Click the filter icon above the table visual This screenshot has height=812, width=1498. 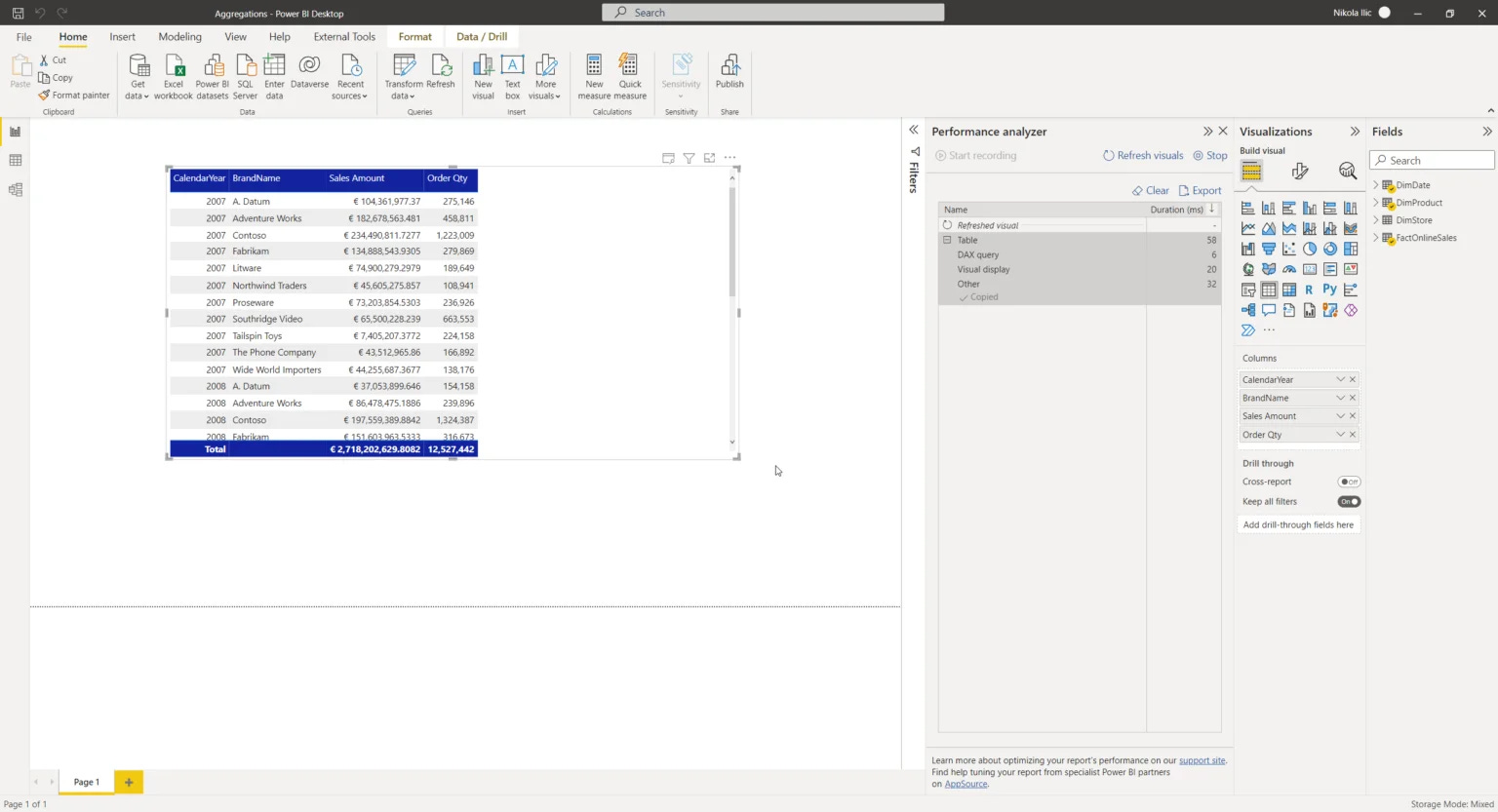click(689, 158)
